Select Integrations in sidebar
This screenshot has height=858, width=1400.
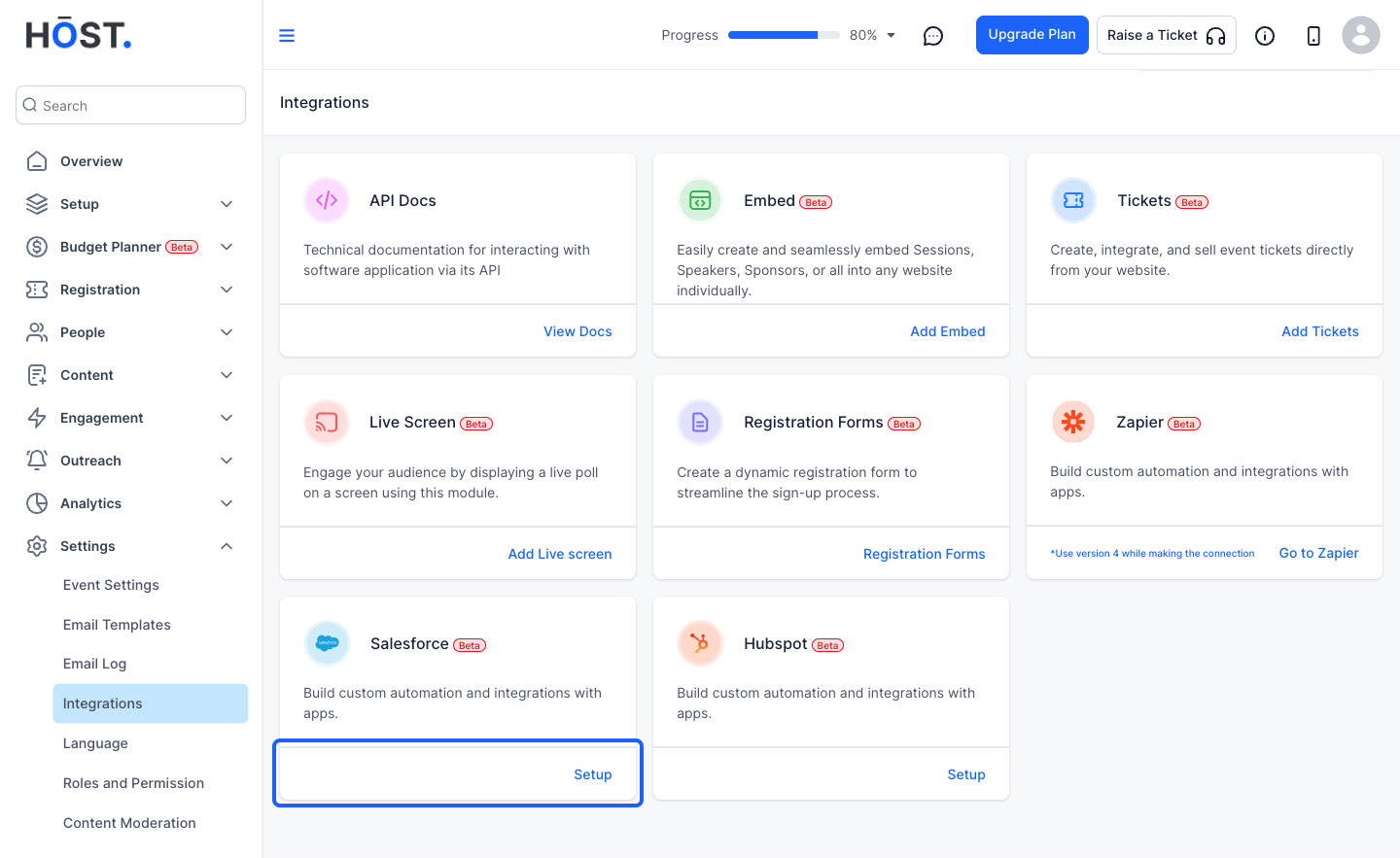point(151,704)
